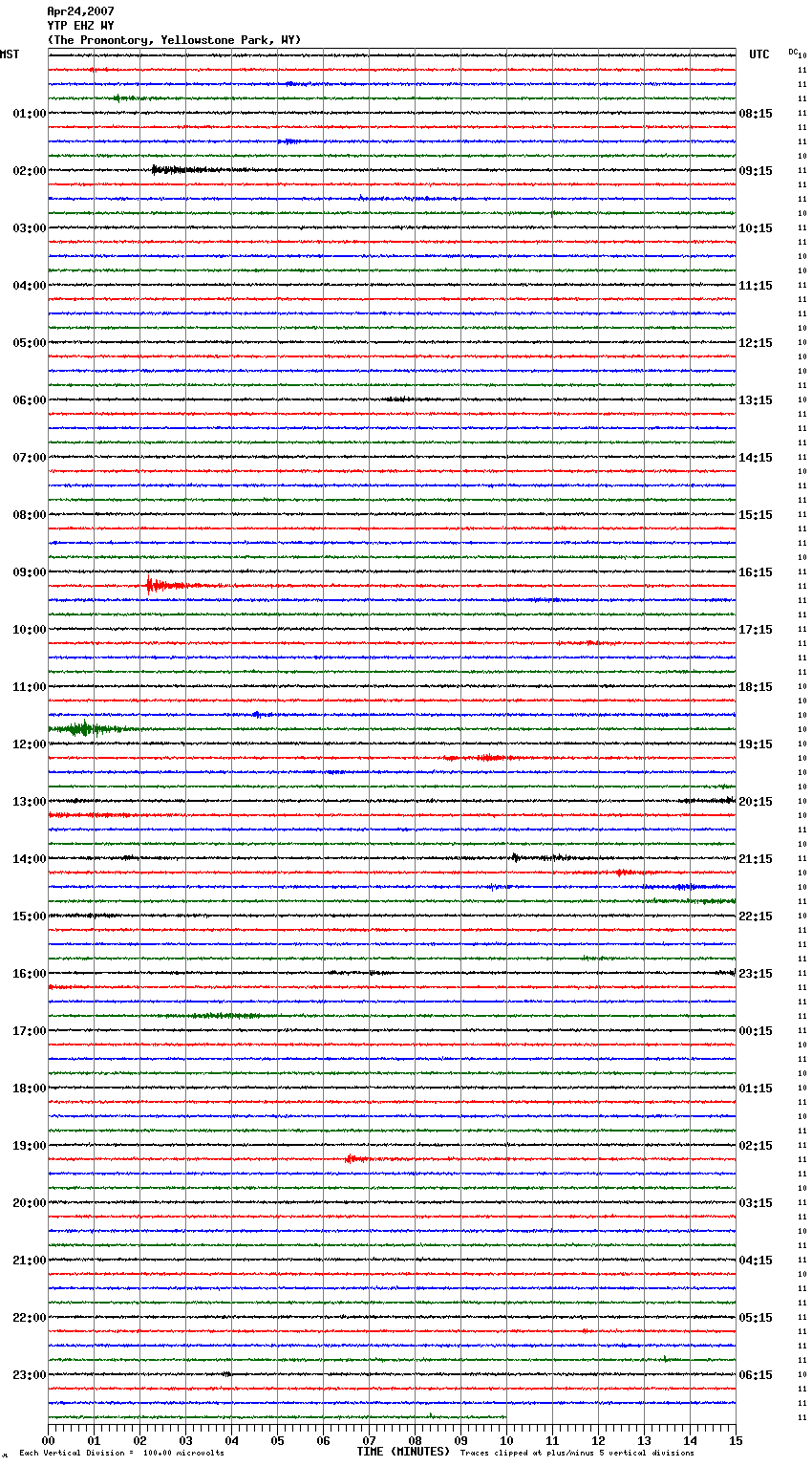Click the 18:15 UTC time label
The height and width of the screenshot is (1466, 812).
pos(756,687)
